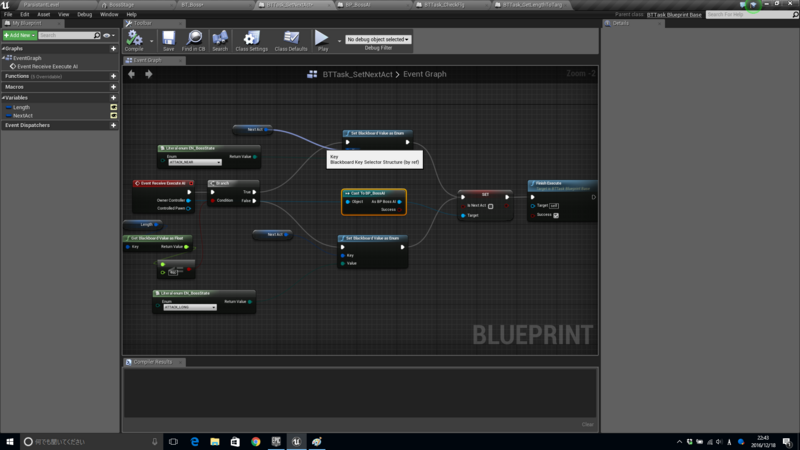The width and height of the screenshot is (800, 450).
Task: Open the Compiler Results tab
Action: click(153, 362)
